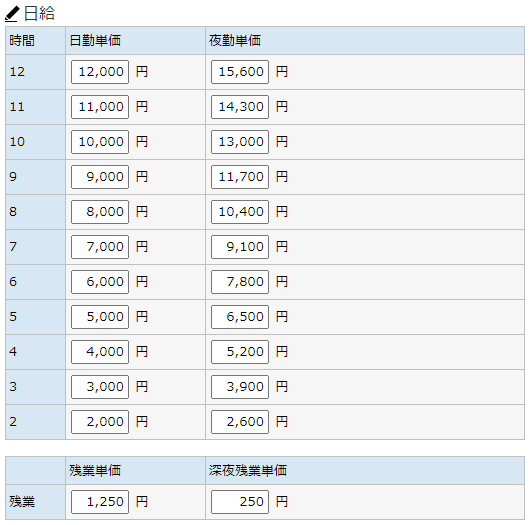The height and width of the screenshot is (525, 531).
Task: Focus the 6-hour day rate field 6,000
Action: [x=100, y=282]
